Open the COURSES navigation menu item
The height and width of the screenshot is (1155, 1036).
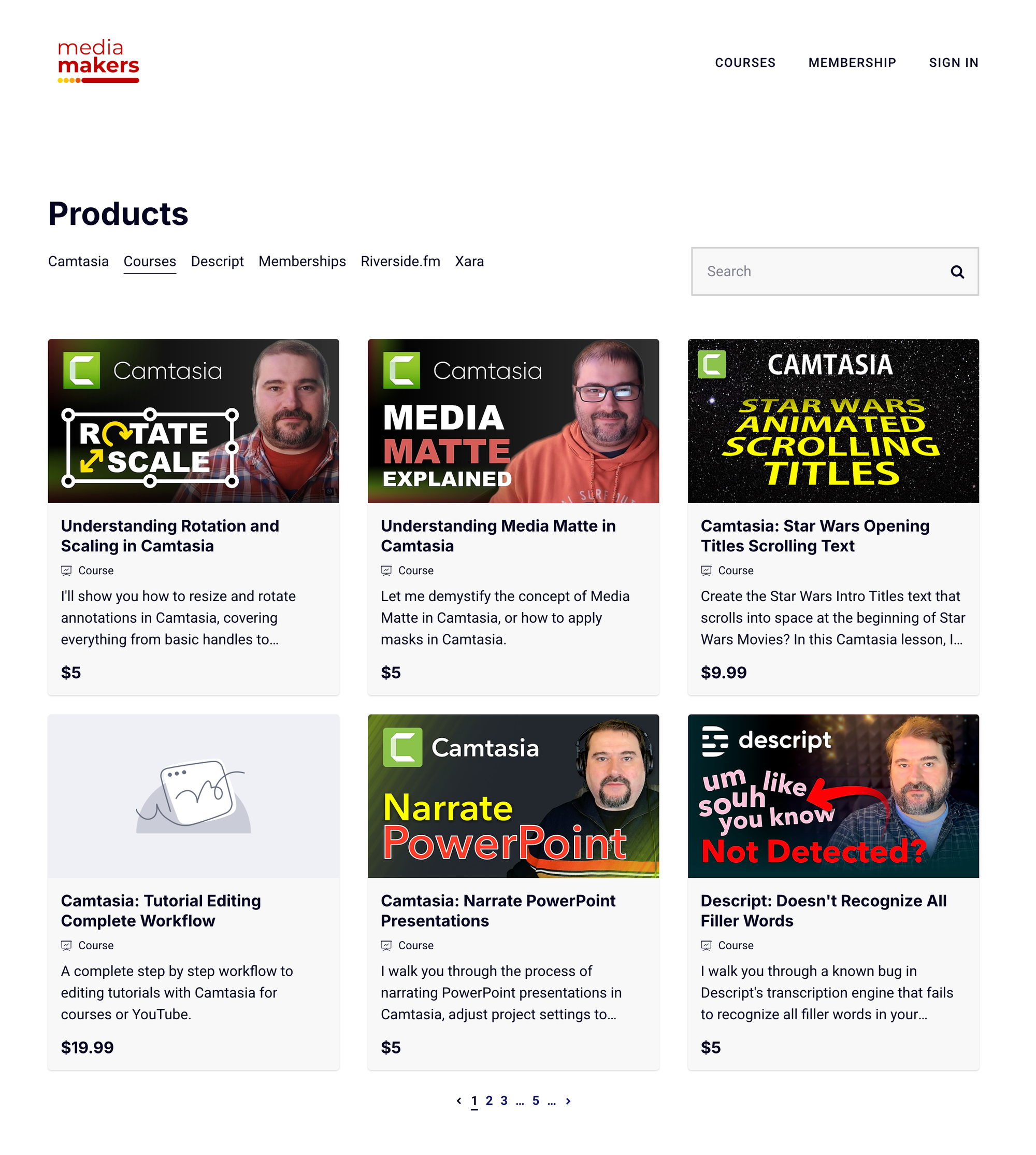(744, 63)
